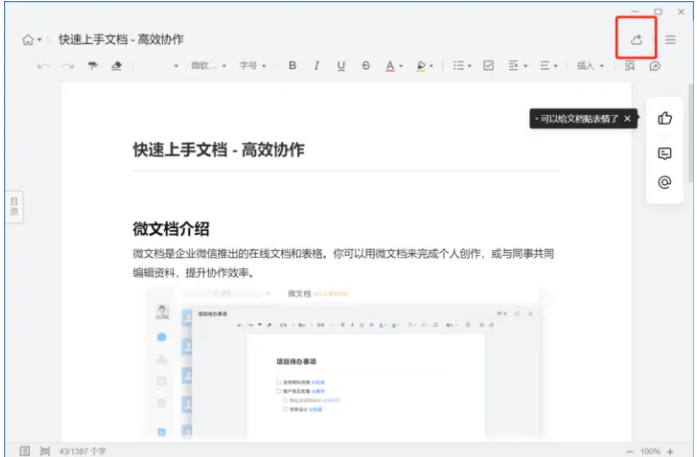Viewport: 697px width, 457px height.
Task: Open the hamburger menu at top right
Action: (x=670, y=40)
